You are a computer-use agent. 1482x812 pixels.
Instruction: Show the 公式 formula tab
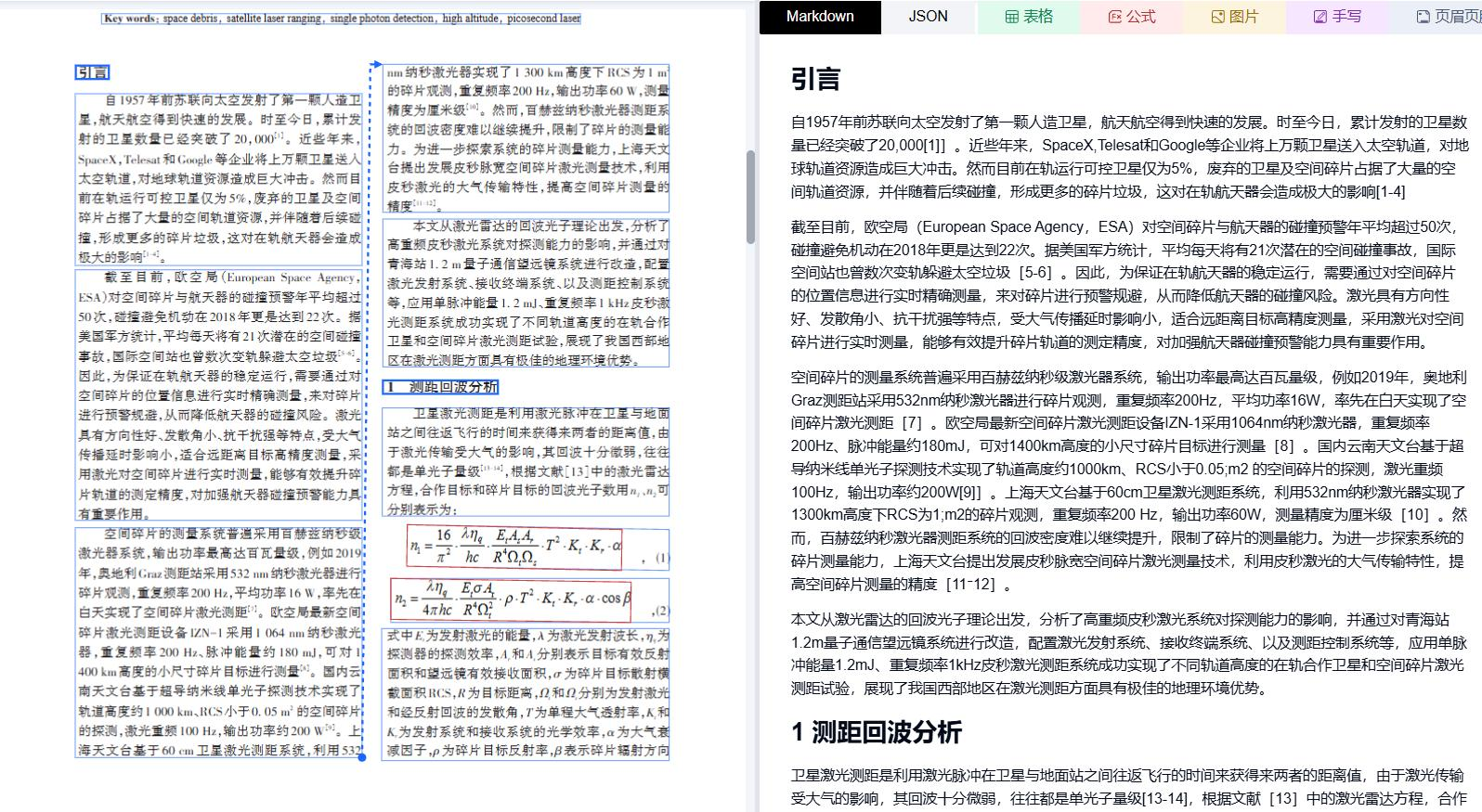(1131, 17)
